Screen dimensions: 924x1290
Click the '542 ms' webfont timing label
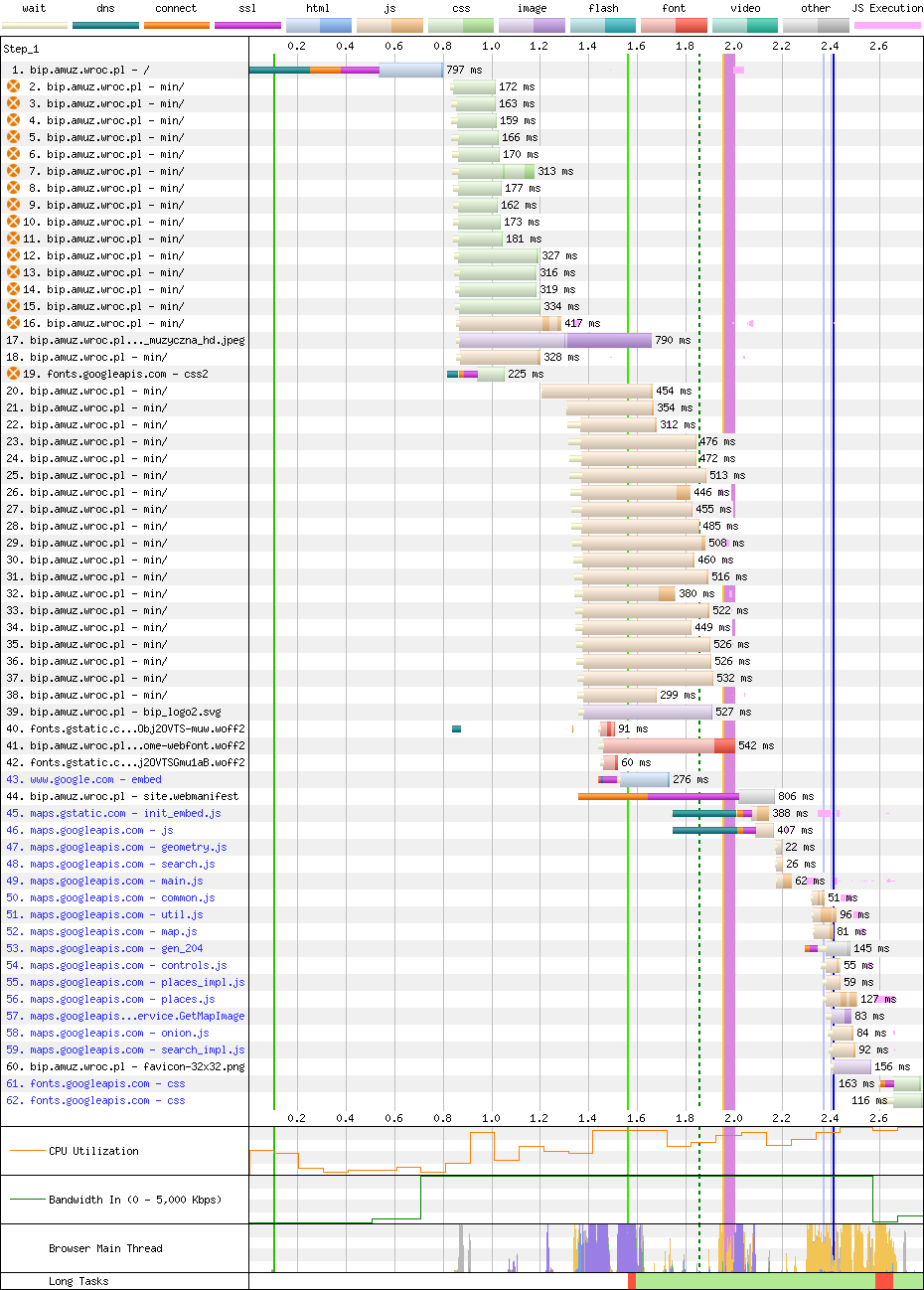[756, 745]
